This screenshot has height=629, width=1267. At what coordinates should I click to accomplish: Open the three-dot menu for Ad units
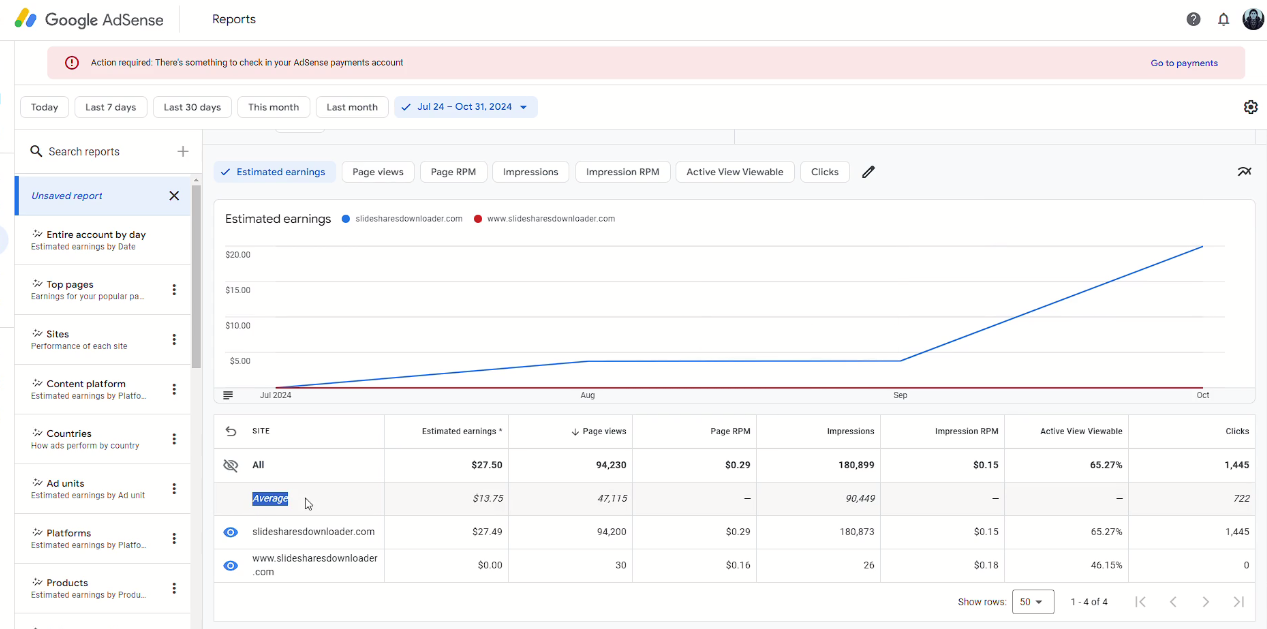point(174,489)
